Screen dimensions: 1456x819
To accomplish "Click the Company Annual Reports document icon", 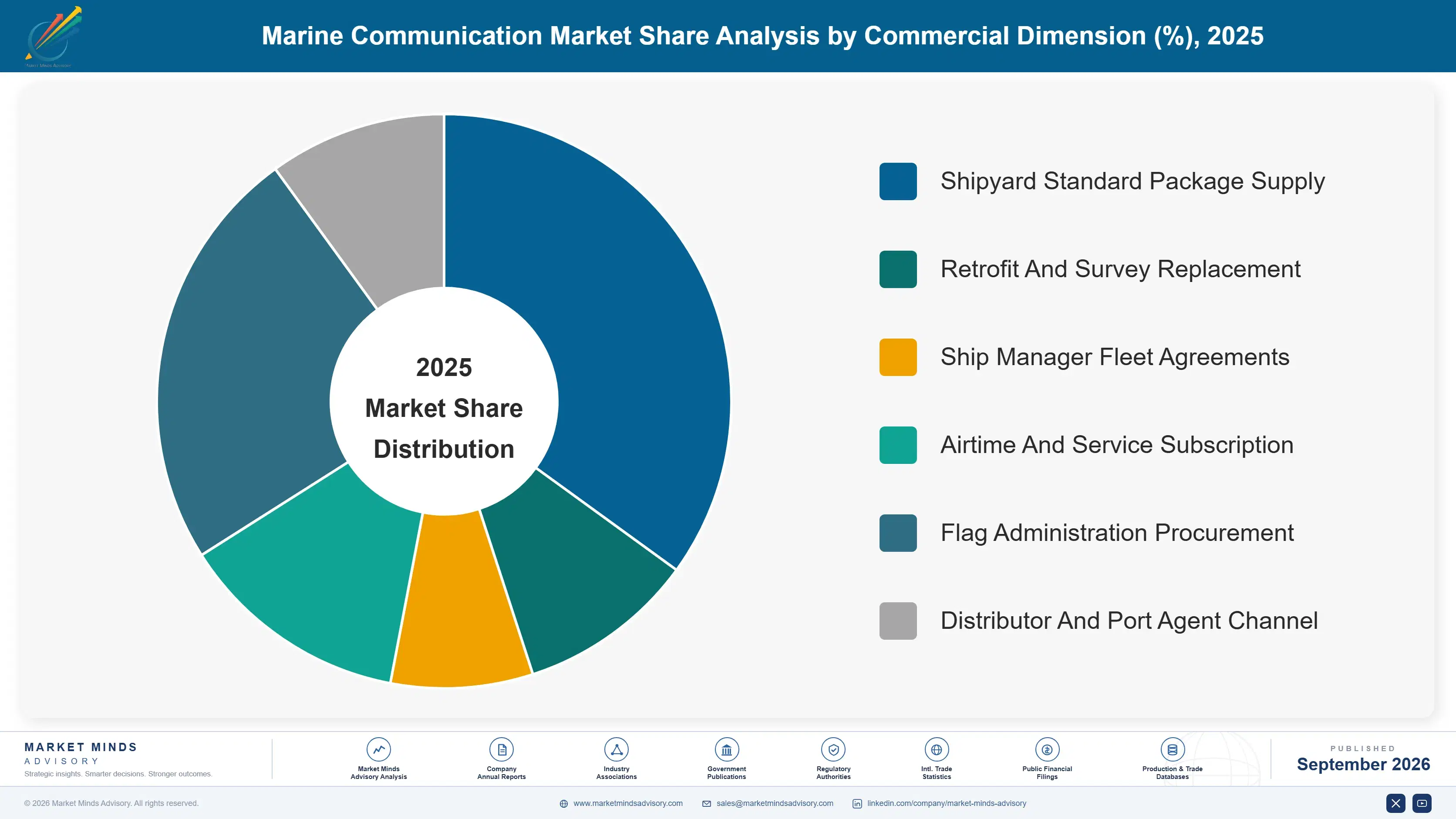I will (501, 749).
